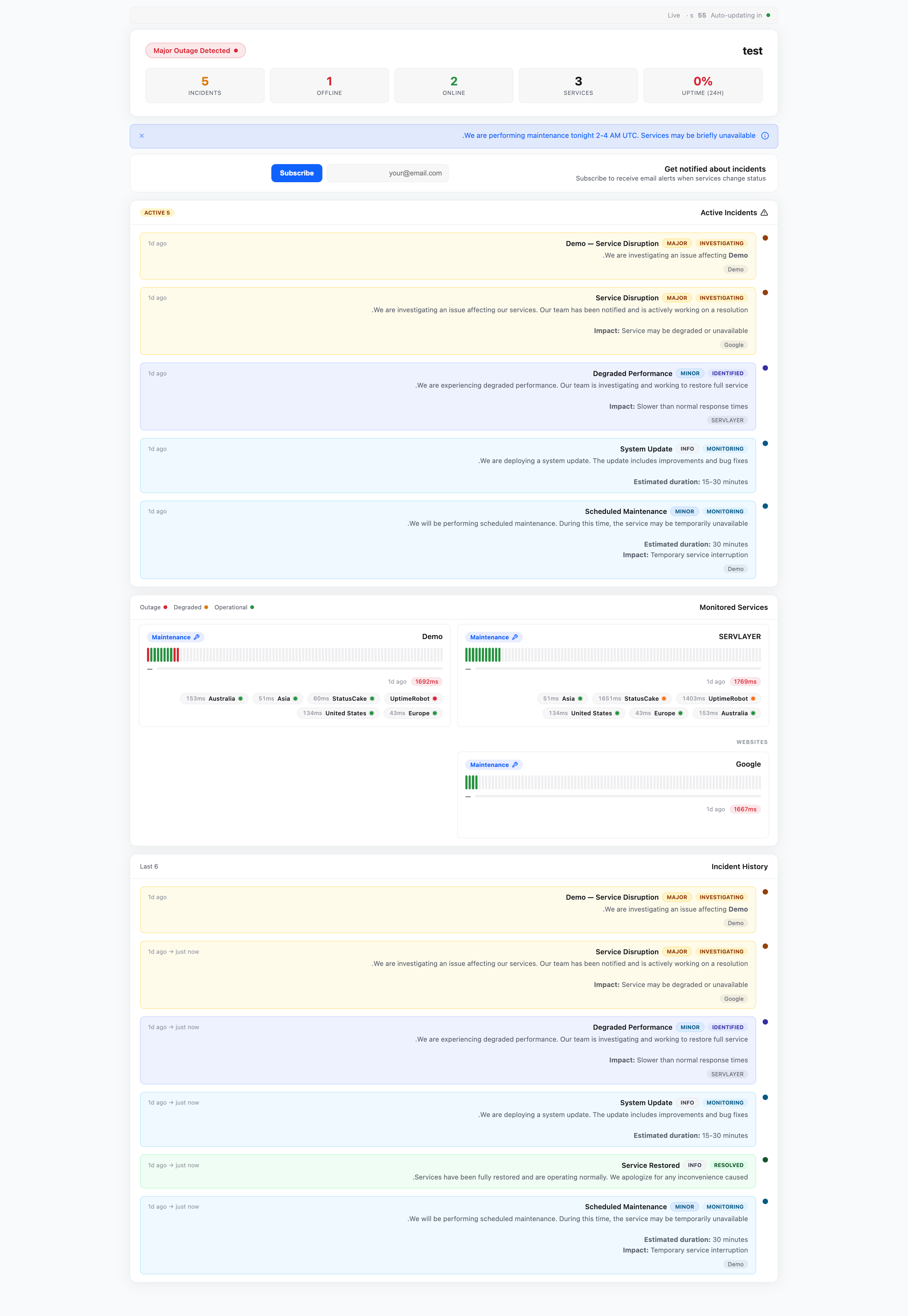908x1316 pixels.
Task: Click the Google 1667ms response time badge
Action: point(745,809)
